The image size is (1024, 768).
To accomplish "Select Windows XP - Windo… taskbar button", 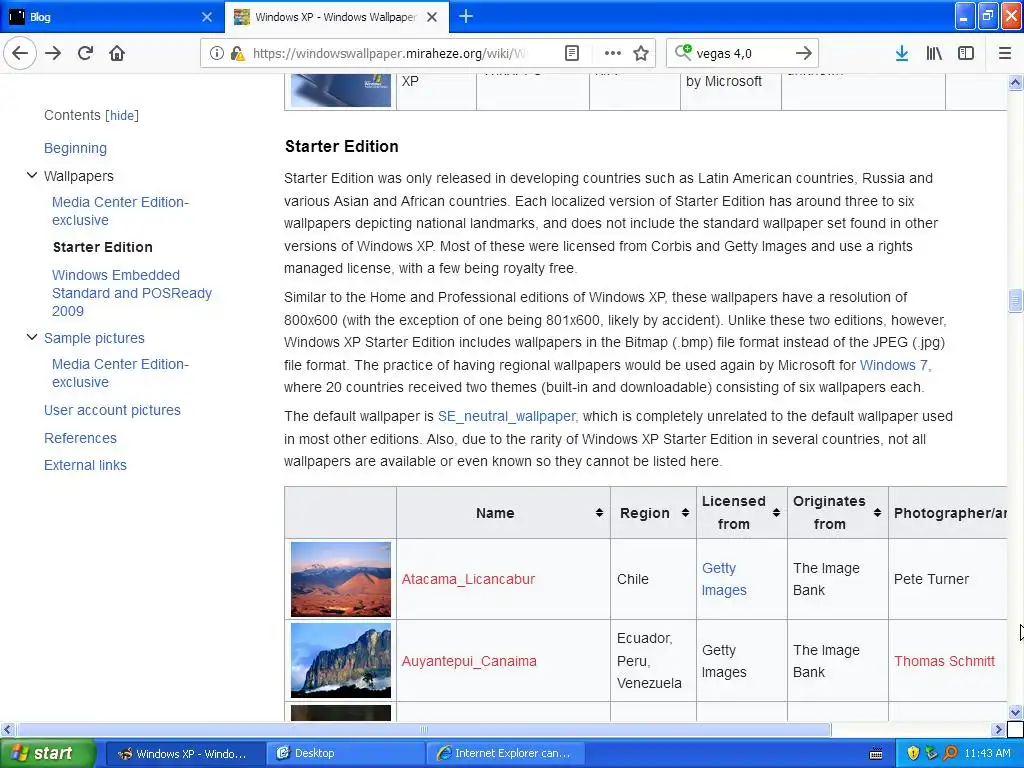I will (x=185, y=754).
